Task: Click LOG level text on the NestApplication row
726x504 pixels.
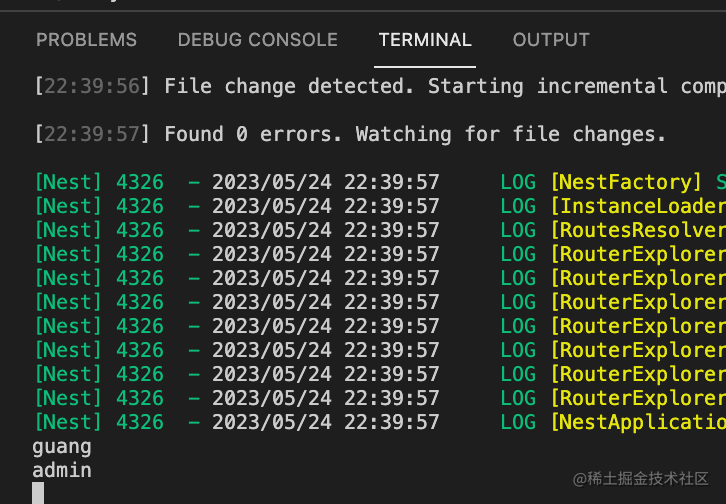Action: [x=518, y=422]
